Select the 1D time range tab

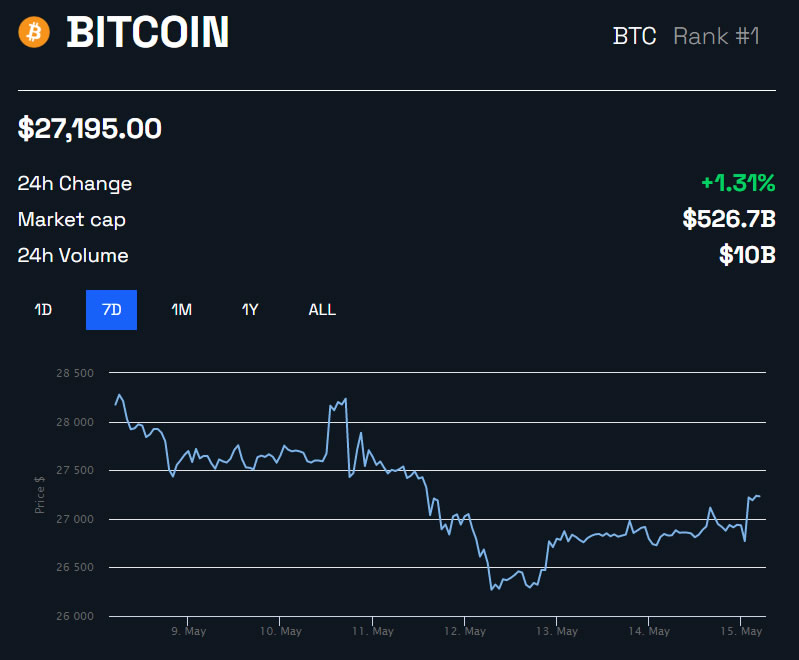click(43, 310)
